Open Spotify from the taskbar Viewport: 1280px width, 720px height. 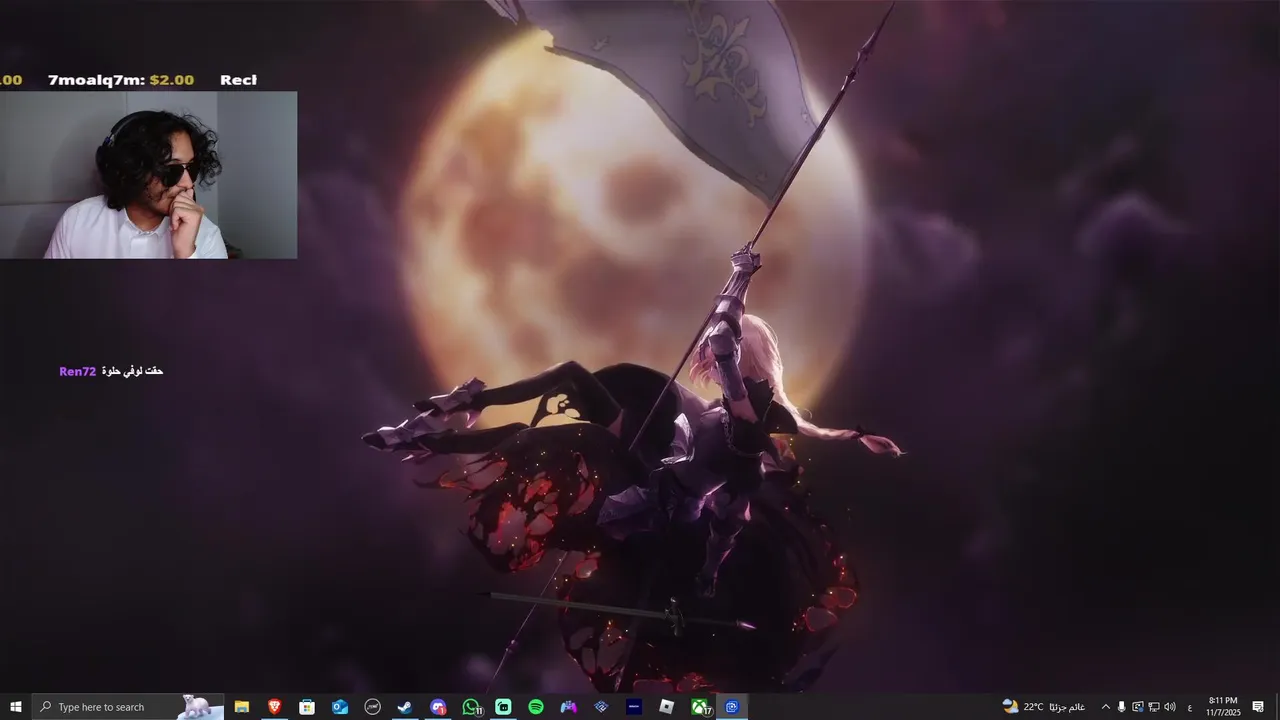pos(536,707)
